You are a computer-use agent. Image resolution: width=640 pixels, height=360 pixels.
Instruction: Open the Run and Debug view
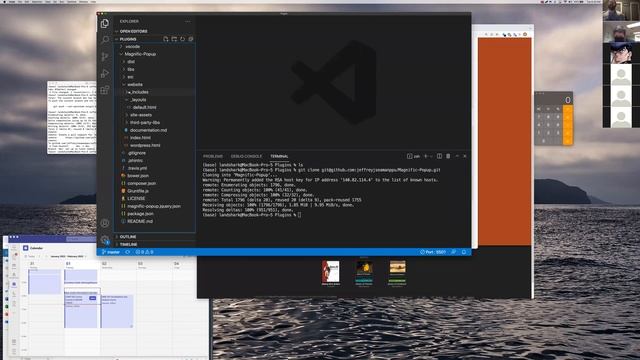(105, 73)
